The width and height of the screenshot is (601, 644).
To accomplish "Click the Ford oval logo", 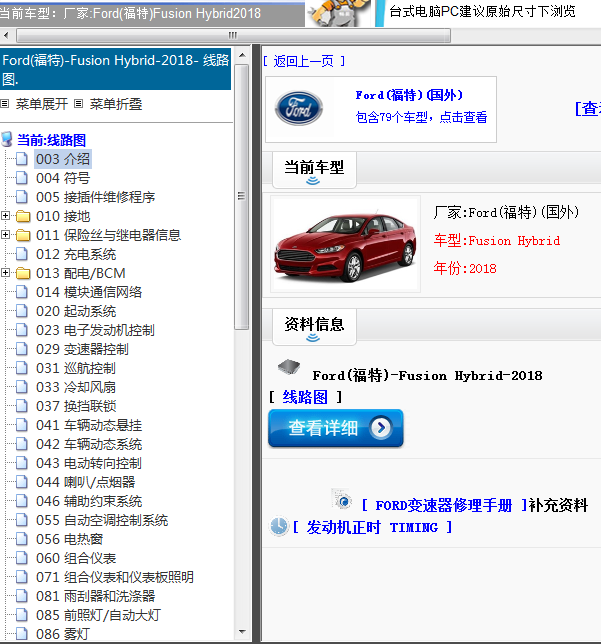I will 299,108.
